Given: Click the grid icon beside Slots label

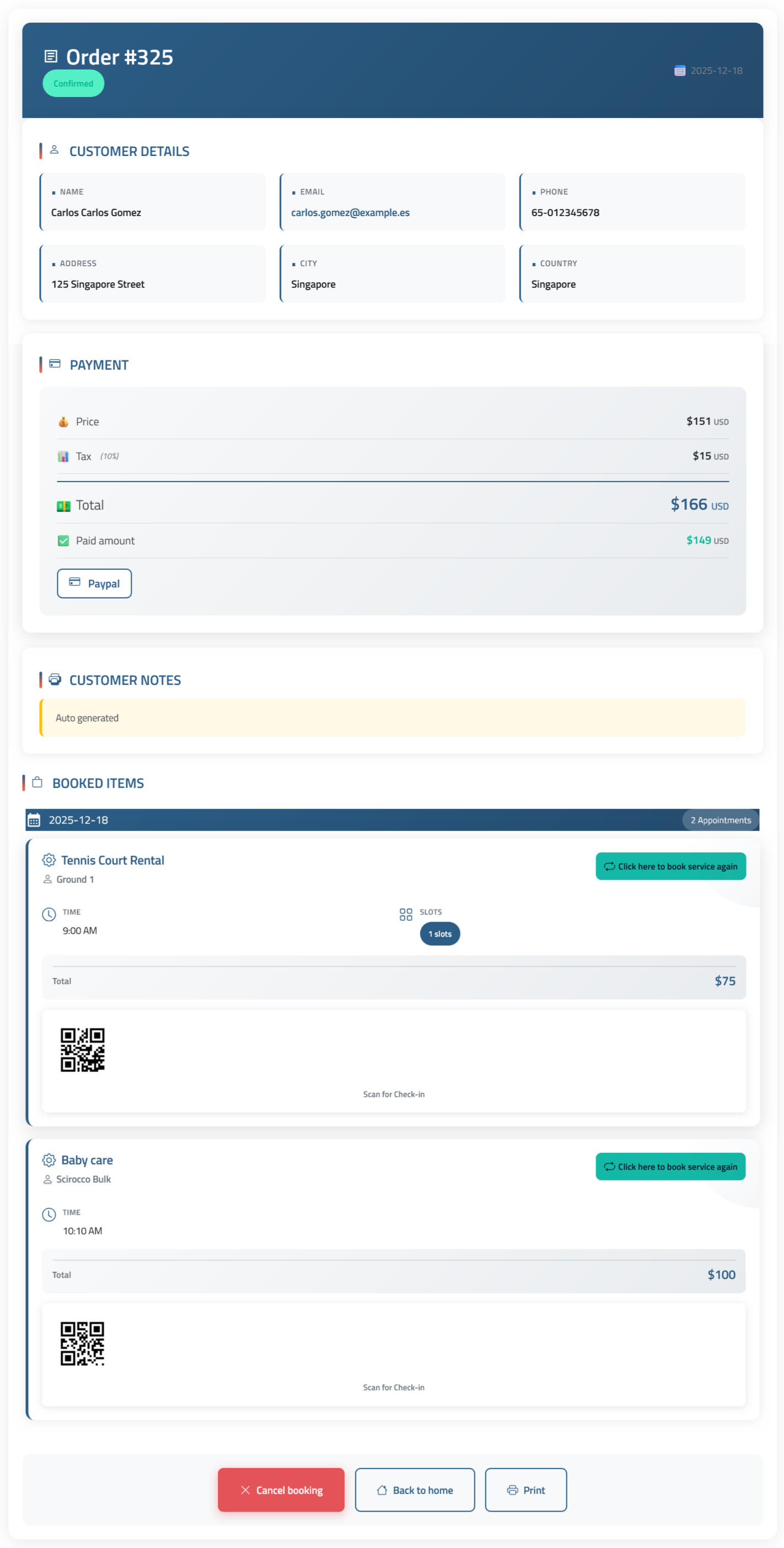Looking at the screenshot, I should pyautogui.click(x=405, y=914).
